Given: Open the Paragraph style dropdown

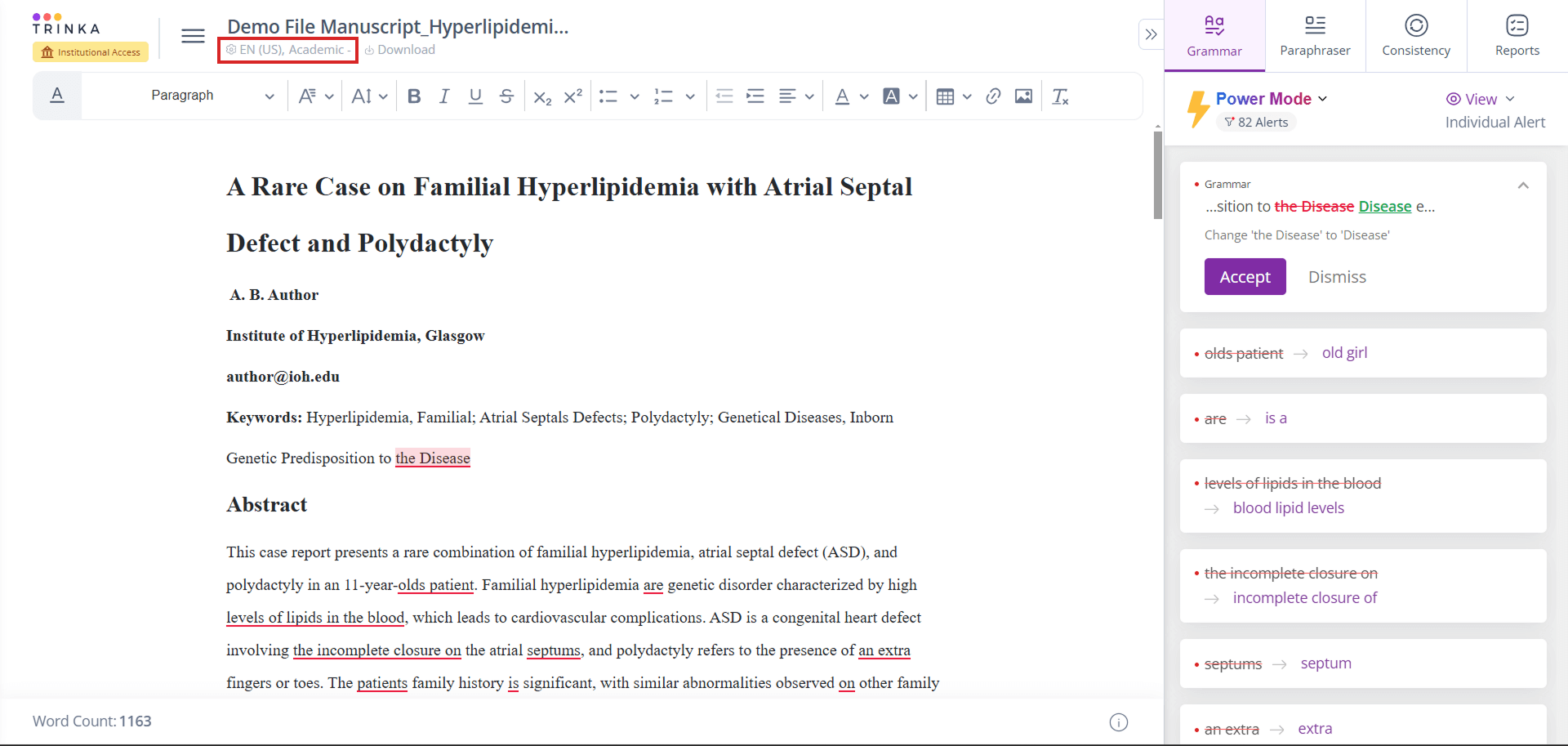Looking at the screenshot, I should pos(212,96).
